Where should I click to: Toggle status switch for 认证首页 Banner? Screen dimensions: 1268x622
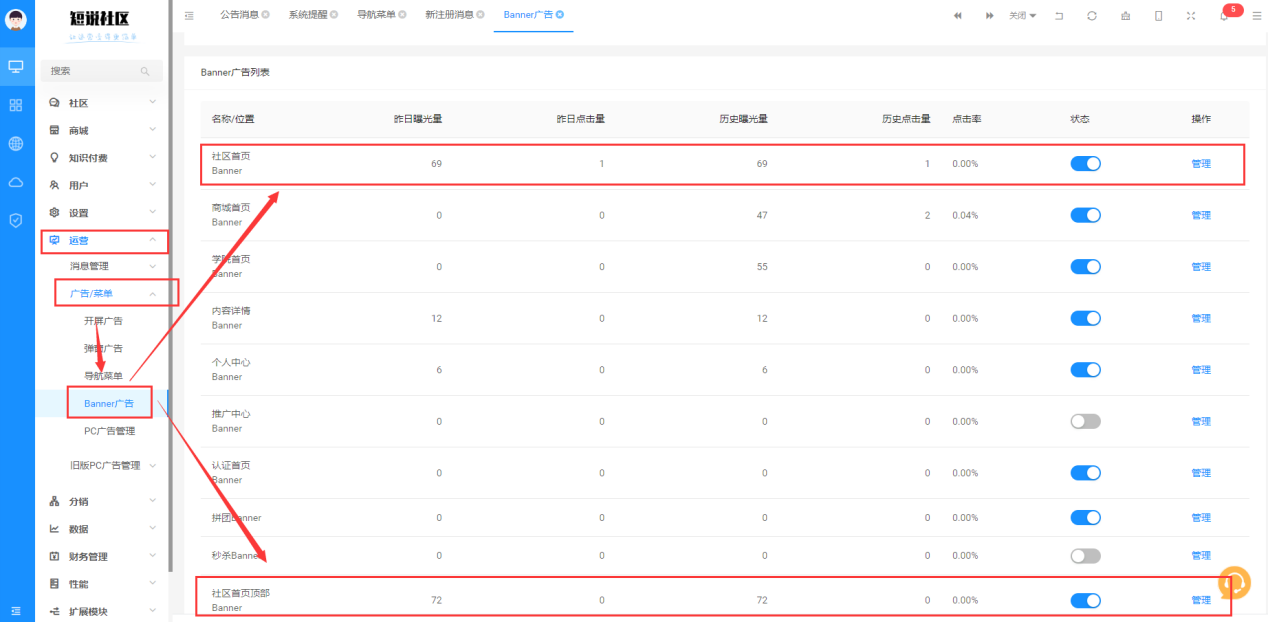pyautogui.click(x=1085, y=473)
